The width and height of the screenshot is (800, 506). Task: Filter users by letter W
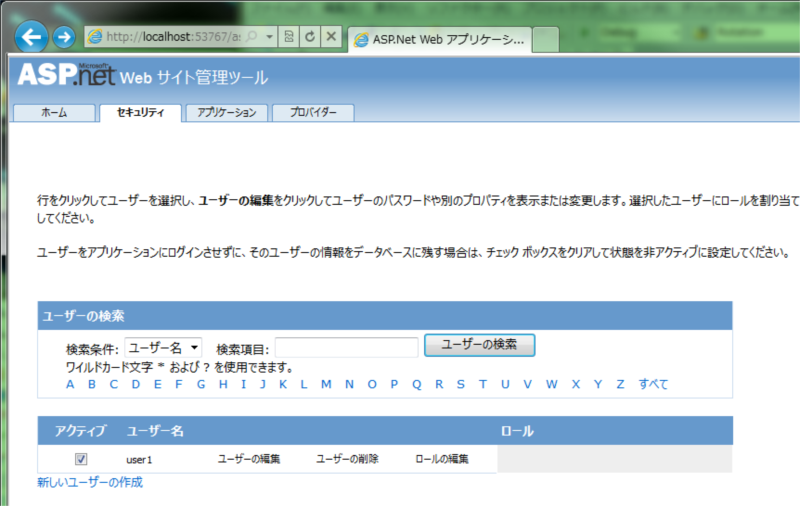(552, 384)
